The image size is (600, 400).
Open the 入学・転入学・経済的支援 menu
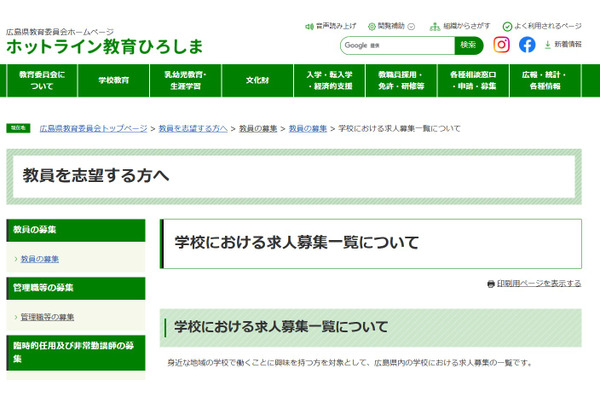click(330, 80)
